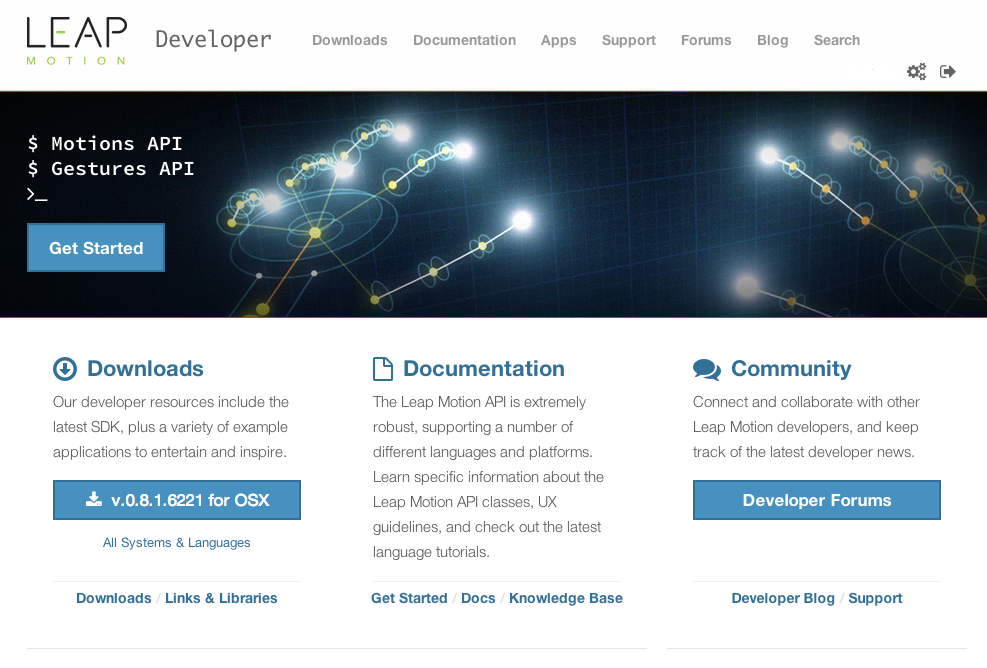Open the Documentation menu item
987x668 pixels.
tap(465, 40)
